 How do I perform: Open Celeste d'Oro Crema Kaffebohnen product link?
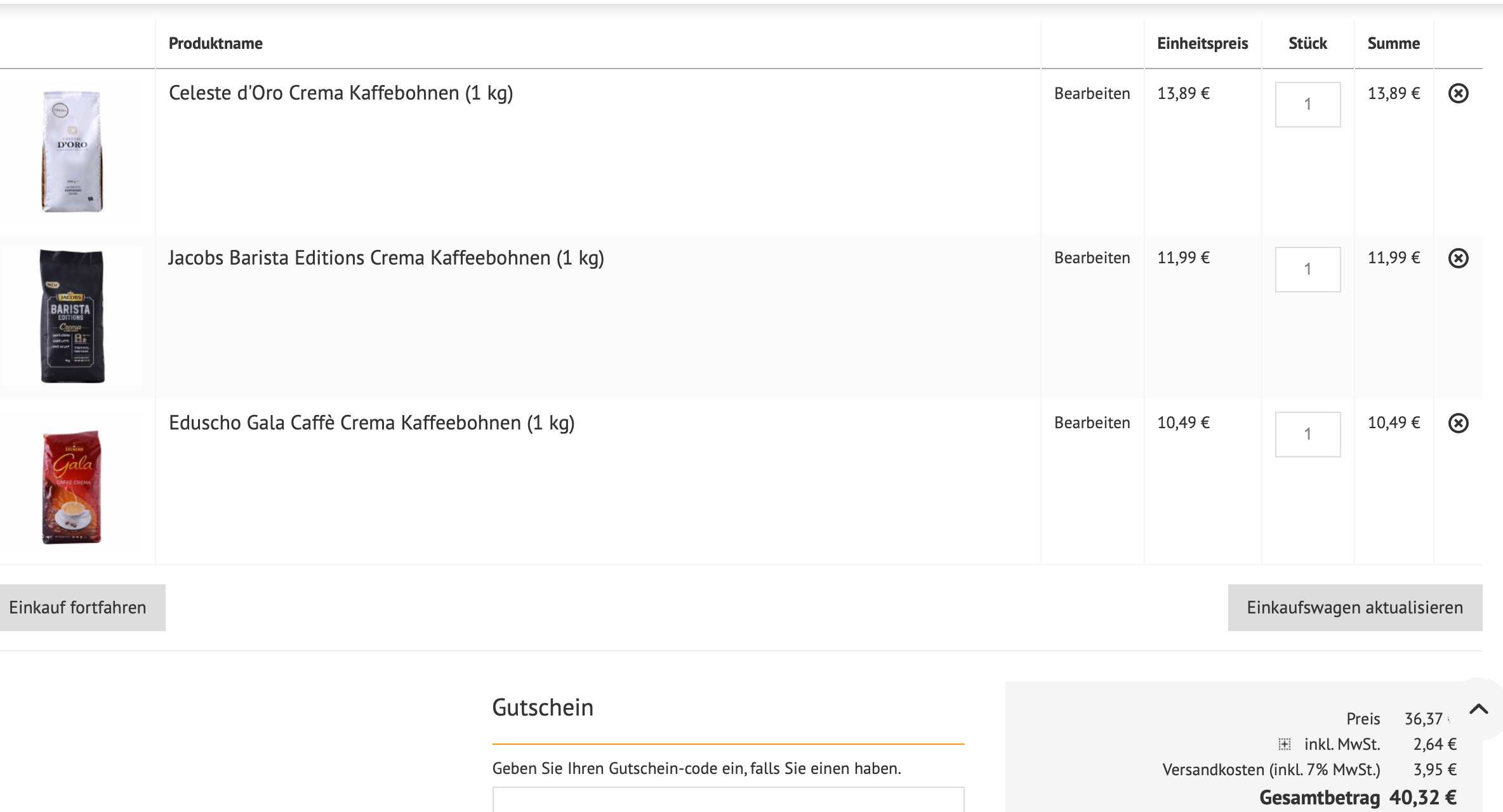[340, 93]
